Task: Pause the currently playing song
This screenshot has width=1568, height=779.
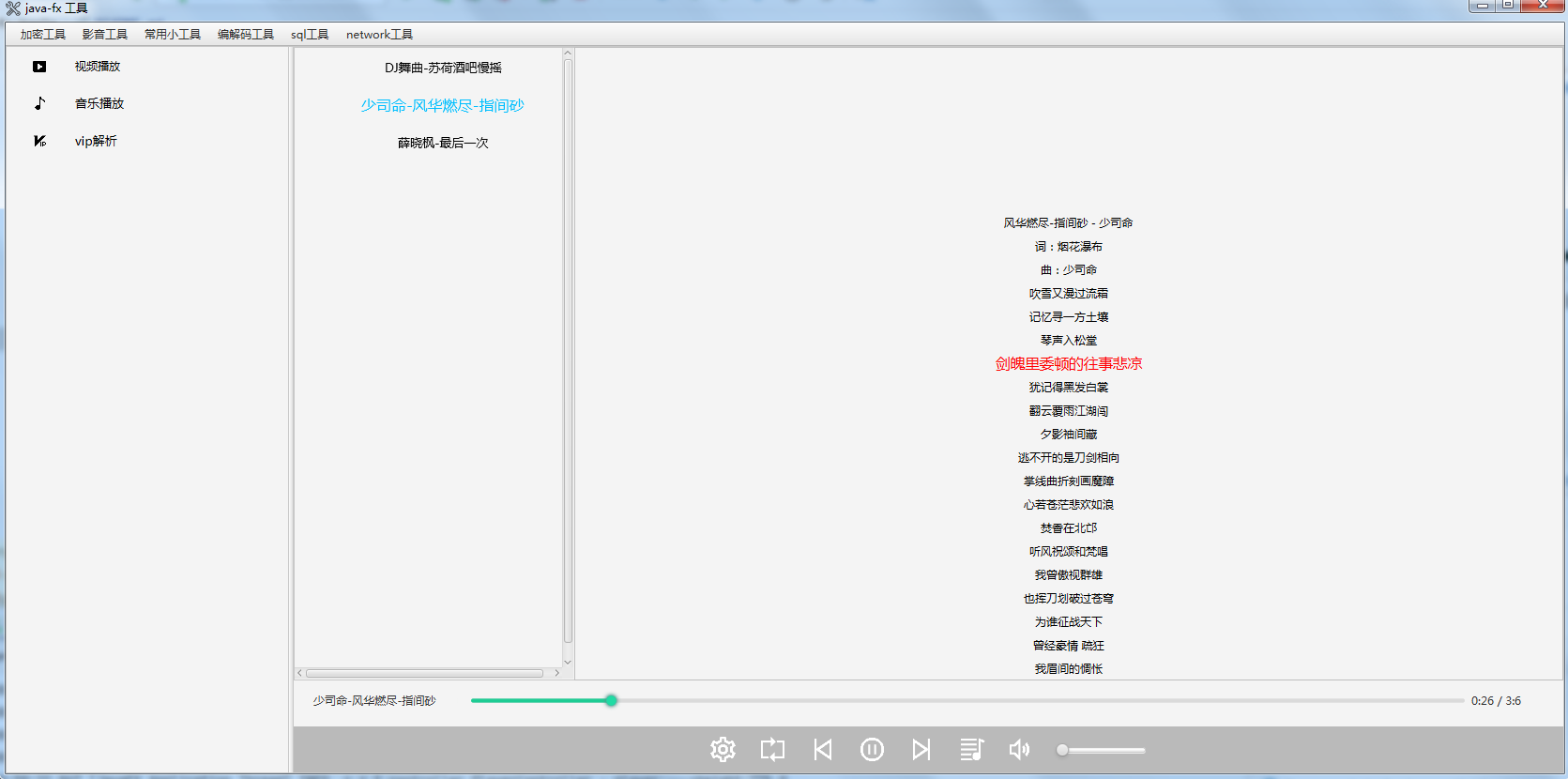Action: (x=872, y=749)
